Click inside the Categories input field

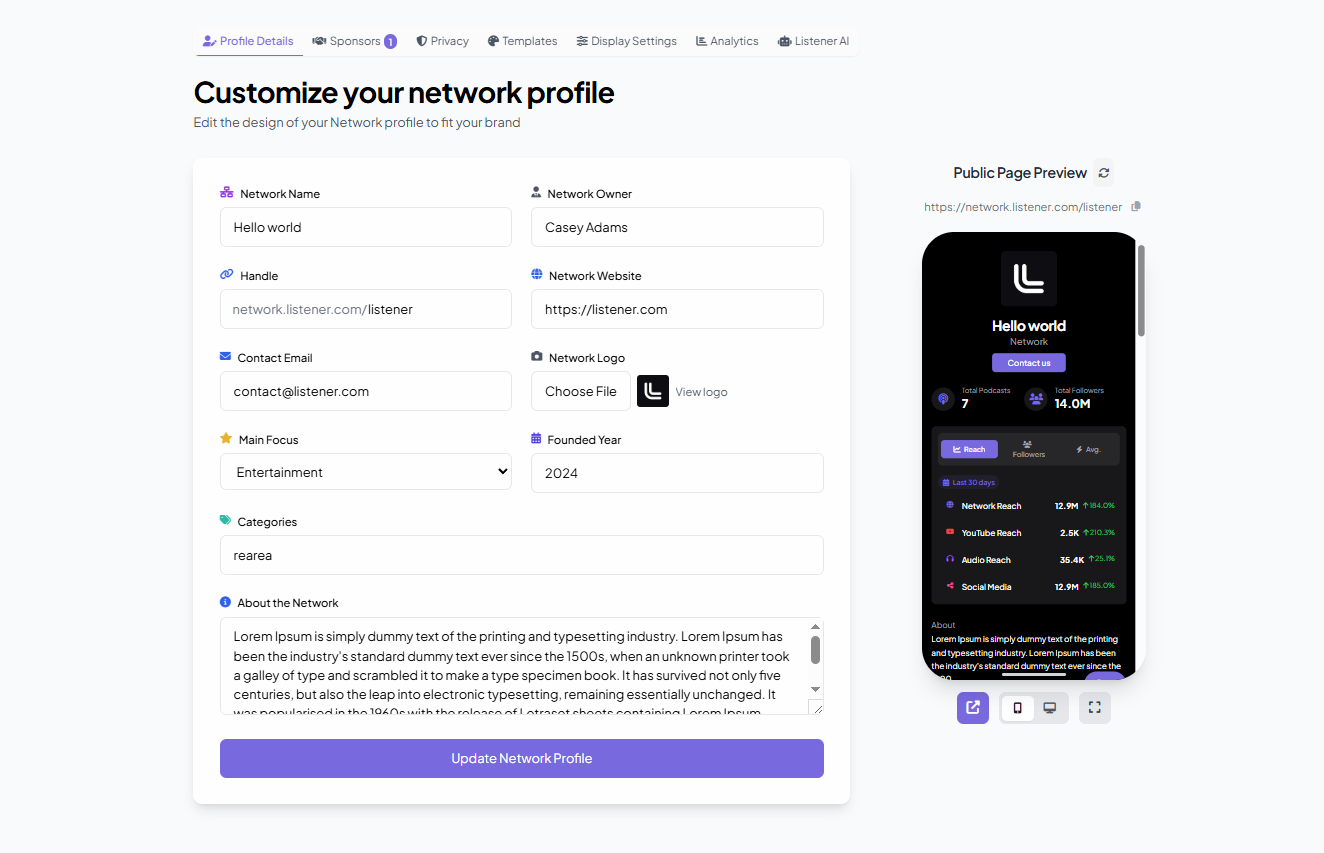[521, 555]
